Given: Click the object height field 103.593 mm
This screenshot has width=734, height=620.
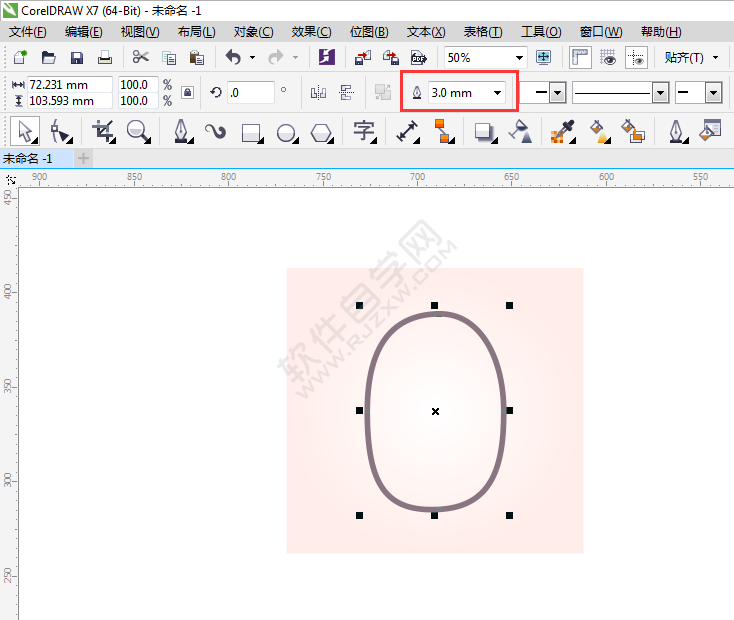Looking at the screenshot, I should (70, 101).
